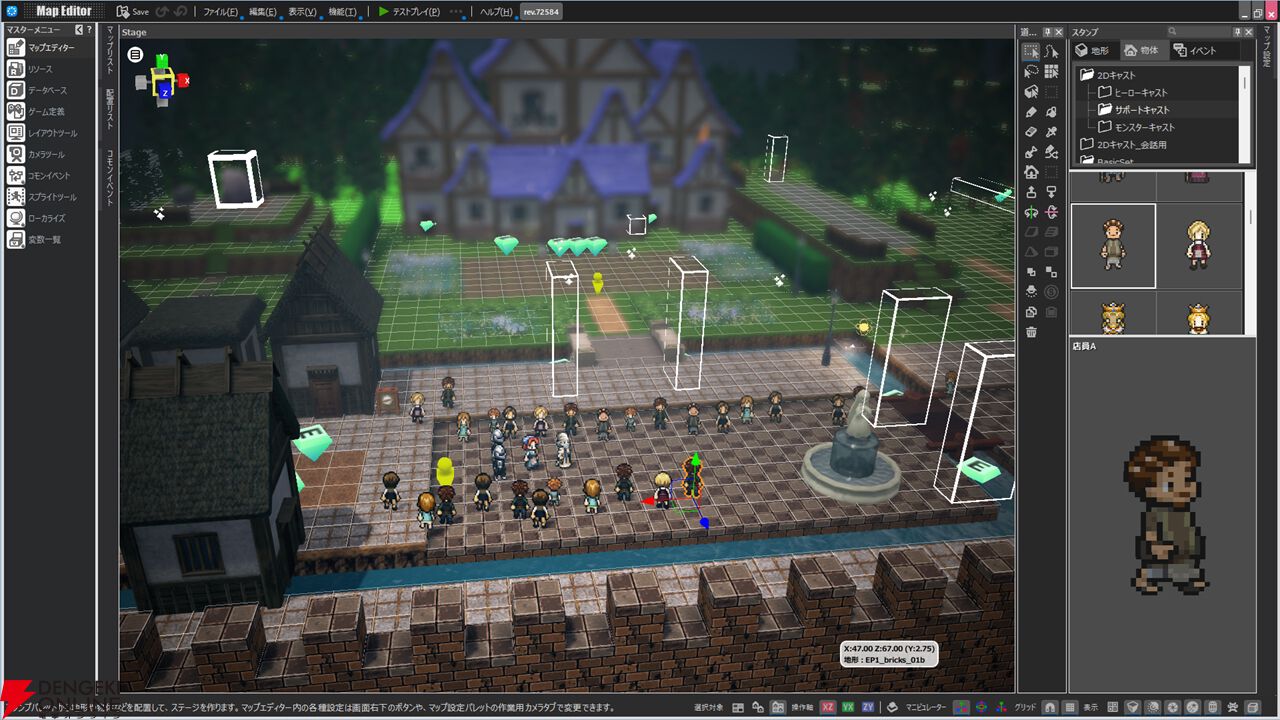Collapse the master menu panel arrow
This screenshot has width=1280, height=720.
79,30
